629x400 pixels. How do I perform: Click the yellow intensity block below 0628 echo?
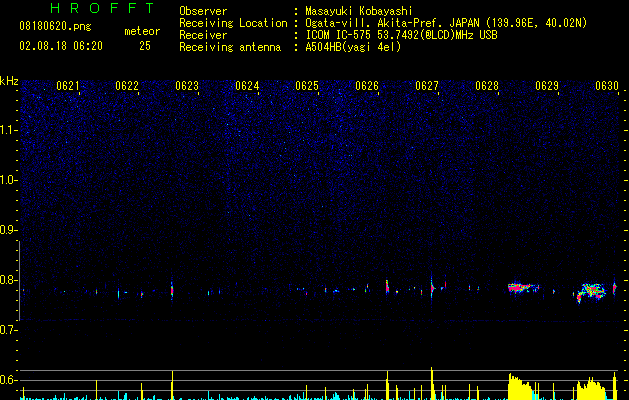click(x=521, y=387)
